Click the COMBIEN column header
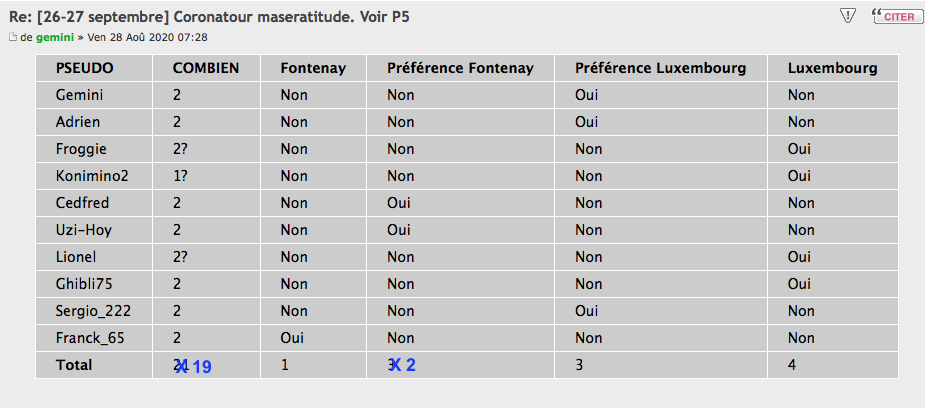925x408 pixels. click(x=206, y=68)
